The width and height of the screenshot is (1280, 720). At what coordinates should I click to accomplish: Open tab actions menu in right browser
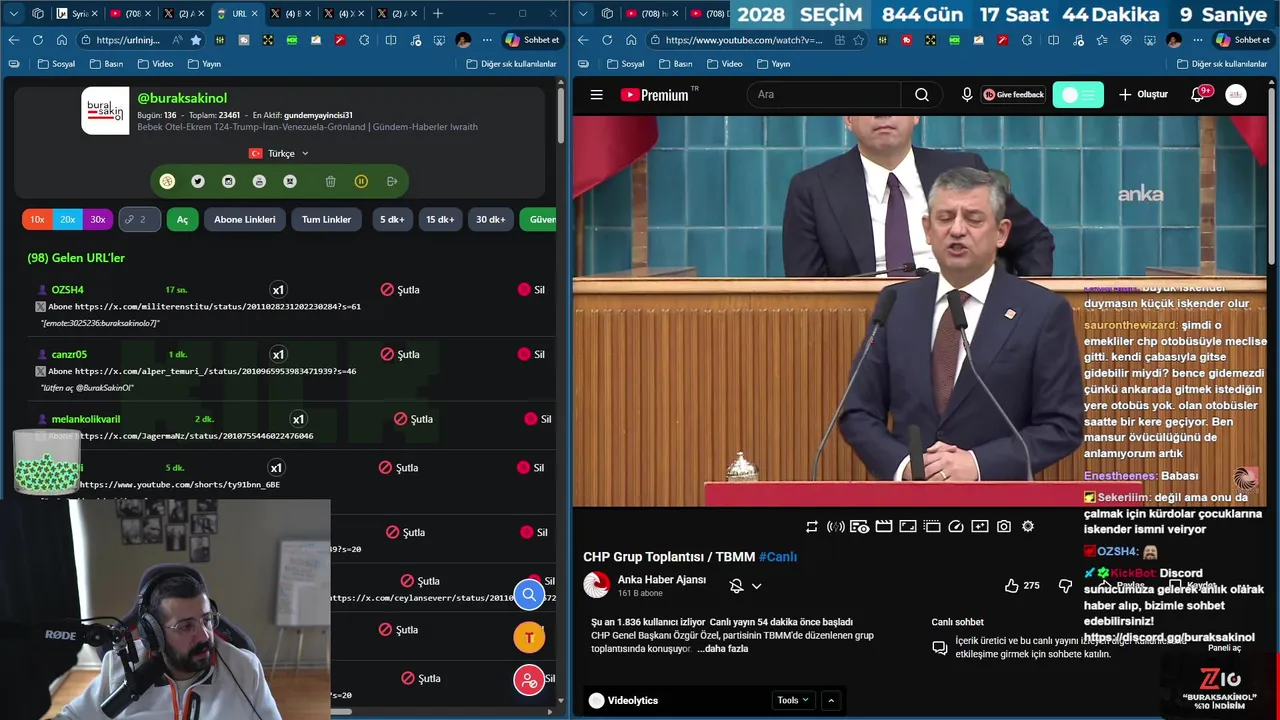pos(584,13)
